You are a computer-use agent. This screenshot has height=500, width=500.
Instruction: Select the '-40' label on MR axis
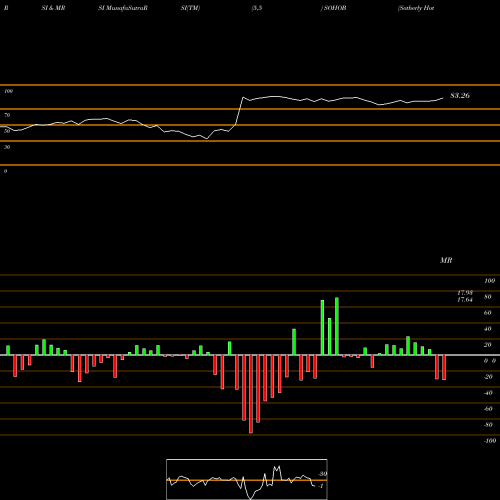(488, 393)
